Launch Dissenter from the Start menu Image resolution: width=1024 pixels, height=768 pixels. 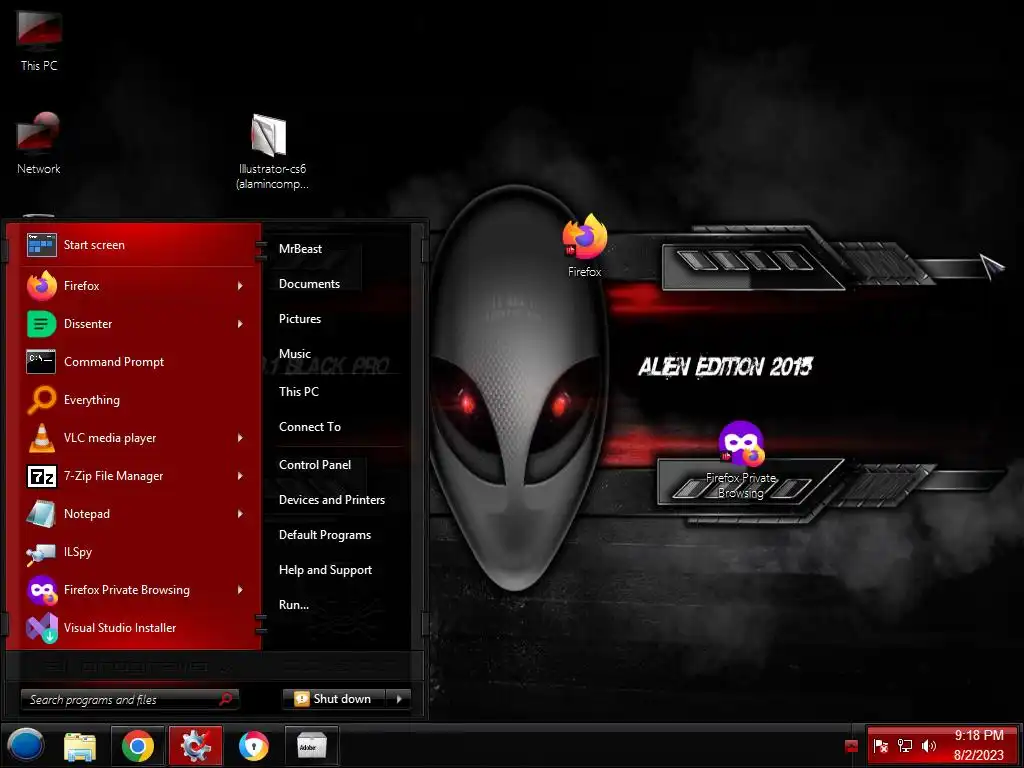tap(136, 324)
